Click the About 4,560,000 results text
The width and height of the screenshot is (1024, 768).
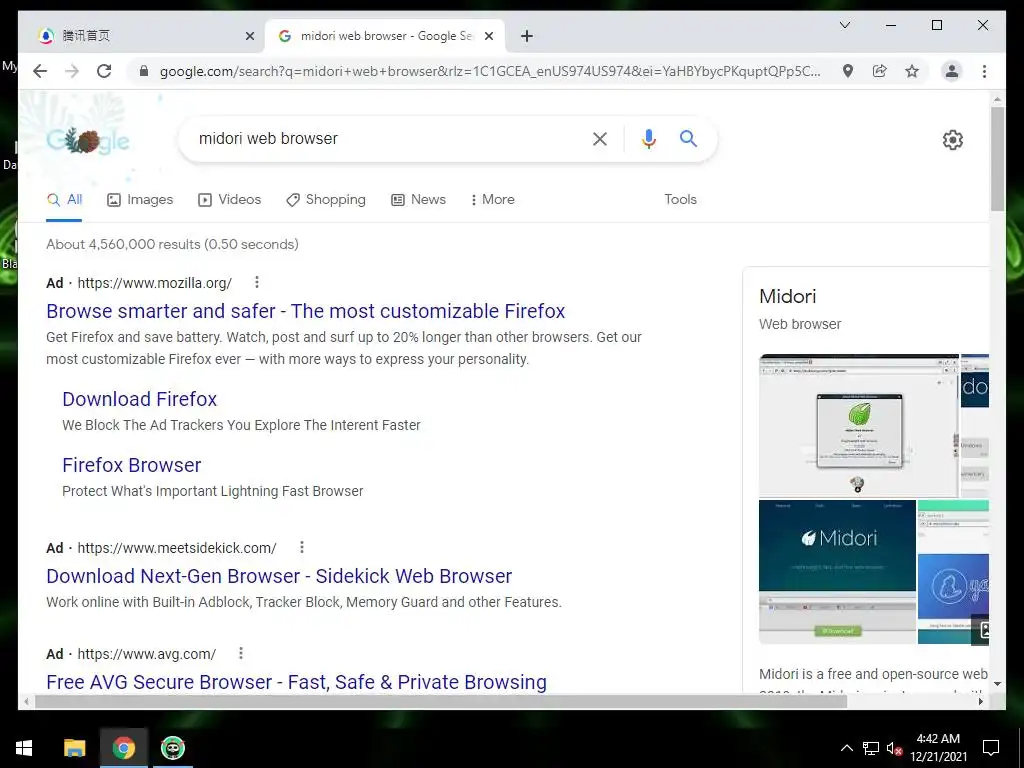[172, 244]
